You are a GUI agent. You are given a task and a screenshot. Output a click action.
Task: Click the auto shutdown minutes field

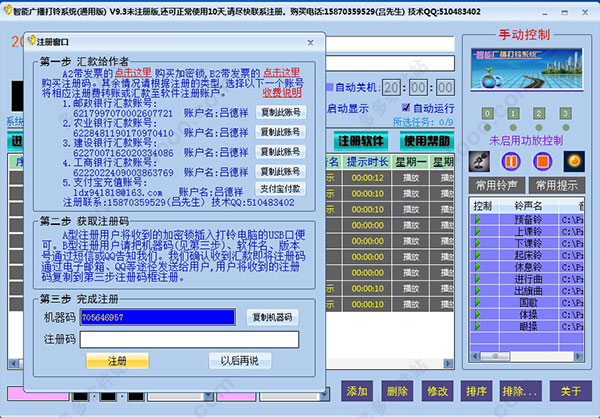point(418,88)
